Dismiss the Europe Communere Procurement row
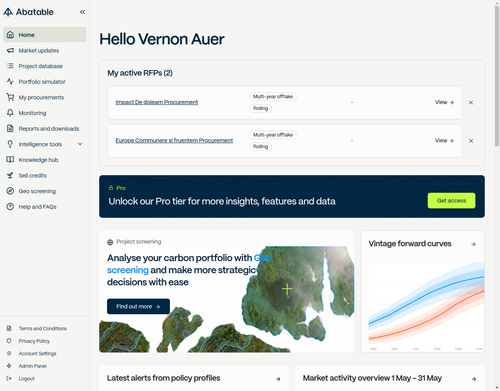 click(471, 141)
